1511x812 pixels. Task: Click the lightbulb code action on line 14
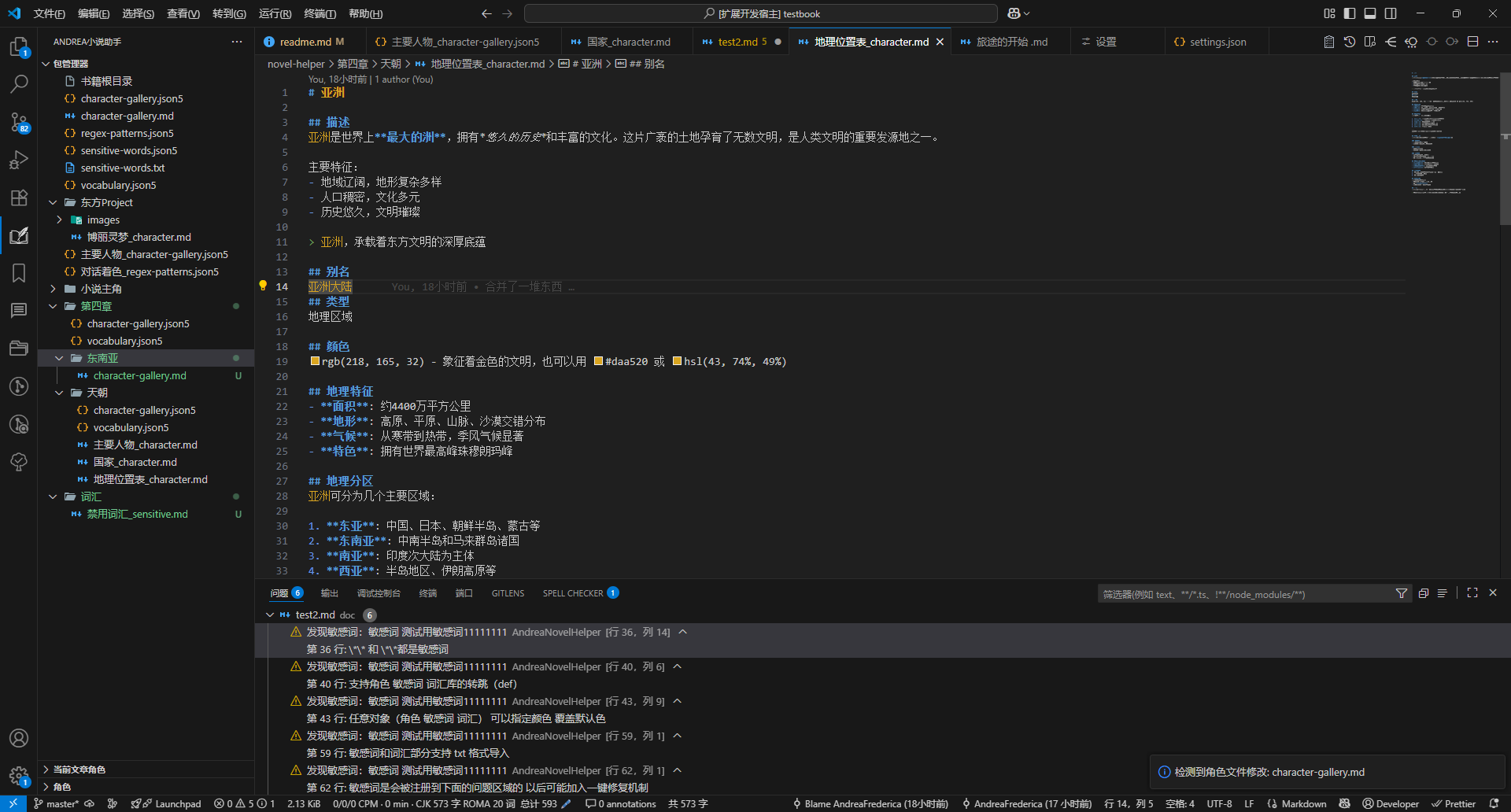click(x=263, y=286)
